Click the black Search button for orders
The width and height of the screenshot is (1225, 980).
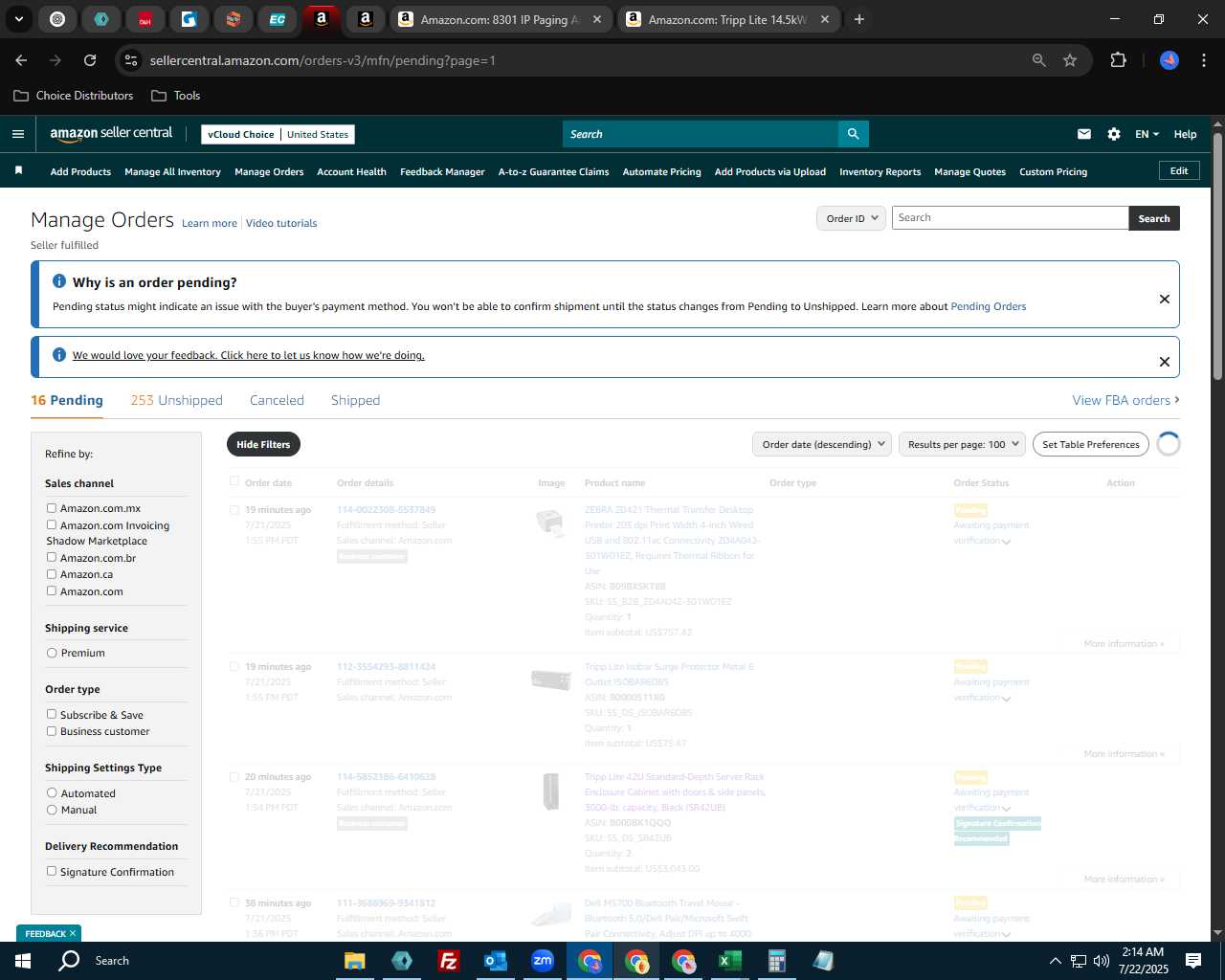(1154, 218)
